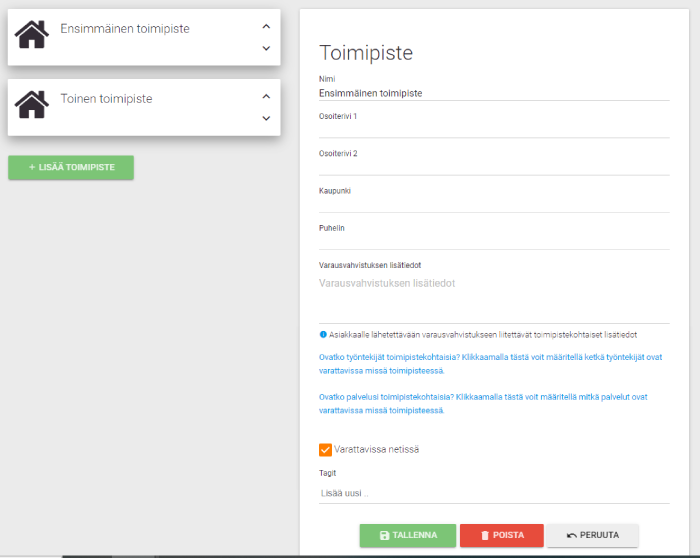Click the Tagit Lisää uusi field
The height and width of the screenshot is (558, 700).
point(494,493)
